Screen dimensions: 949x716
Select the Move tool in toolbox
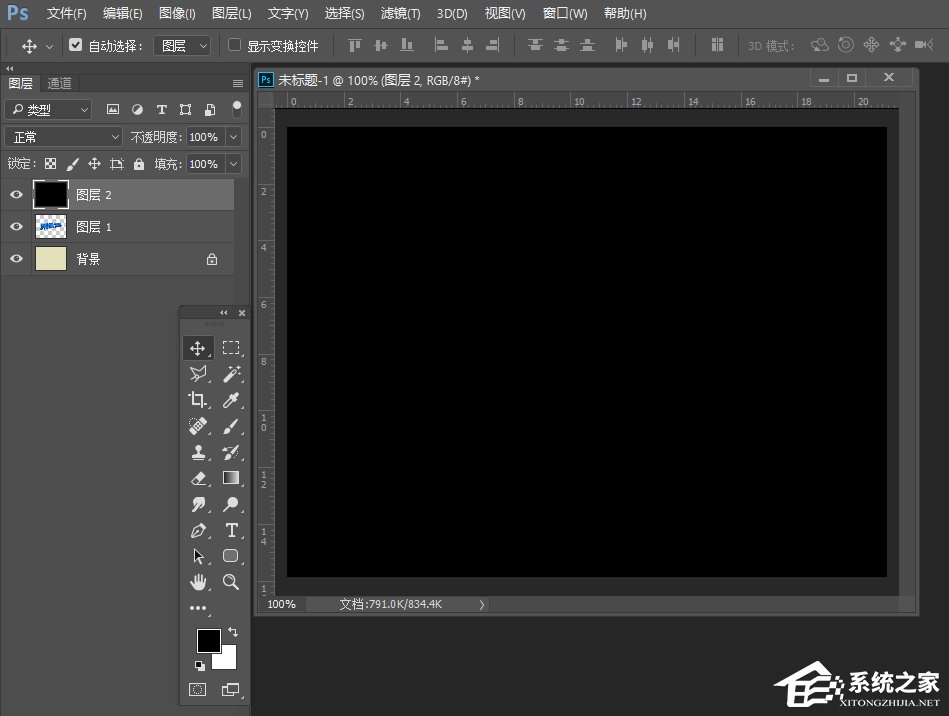198,348
